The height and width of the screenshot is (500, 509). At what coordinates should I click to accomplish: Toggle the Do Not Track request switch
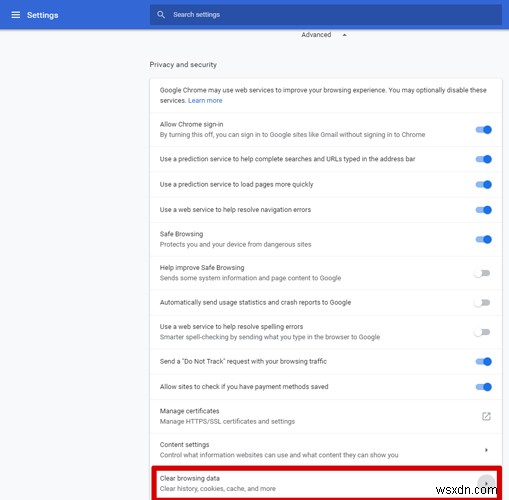click(x=483, y=361)
